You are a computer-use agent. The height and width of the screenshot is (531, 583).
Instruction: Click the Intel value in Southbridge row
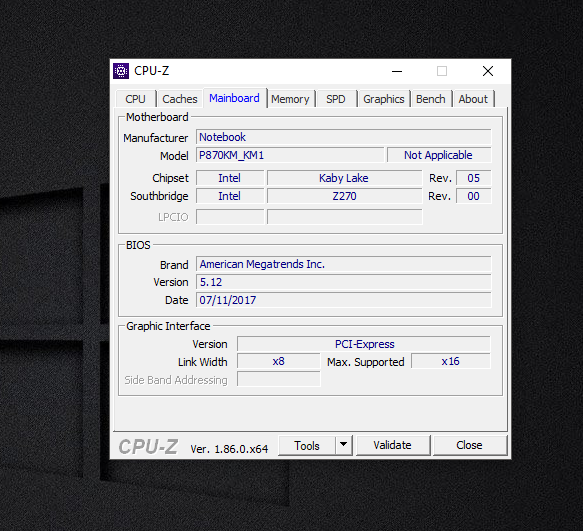point(230,196)
